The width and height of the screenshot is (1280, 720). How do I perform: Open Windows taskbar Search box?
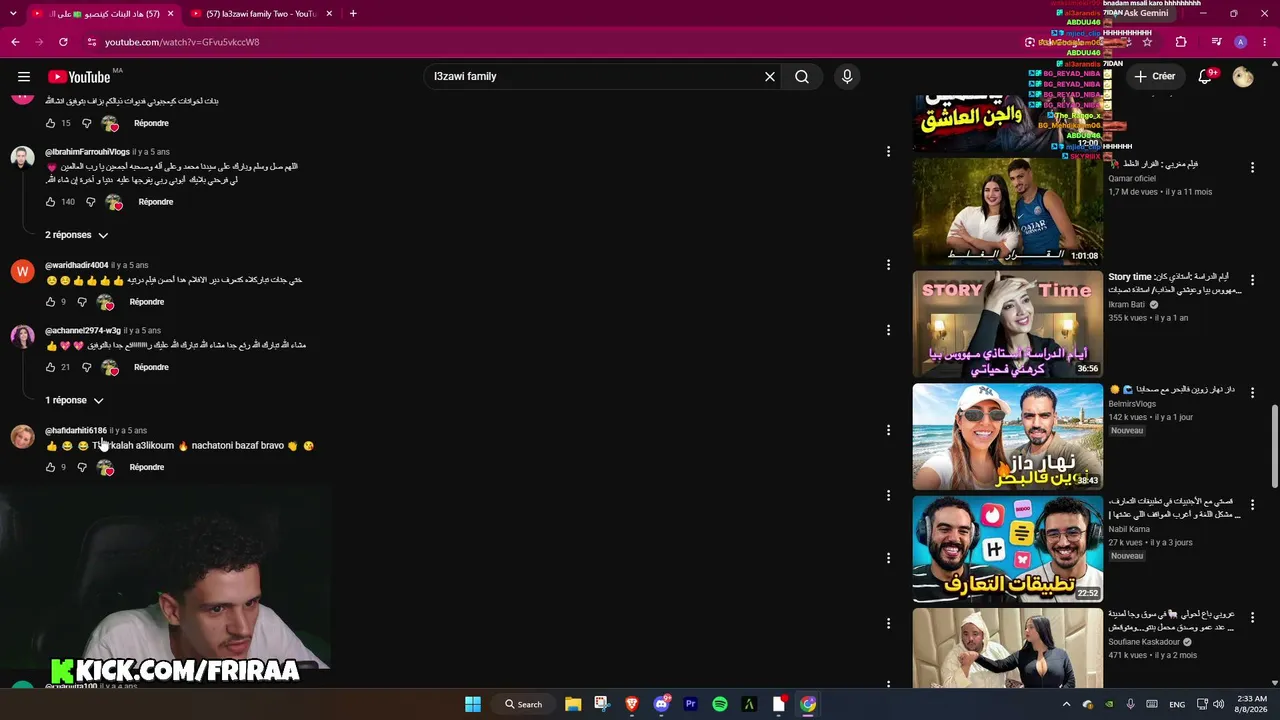(x=524, y=704)
